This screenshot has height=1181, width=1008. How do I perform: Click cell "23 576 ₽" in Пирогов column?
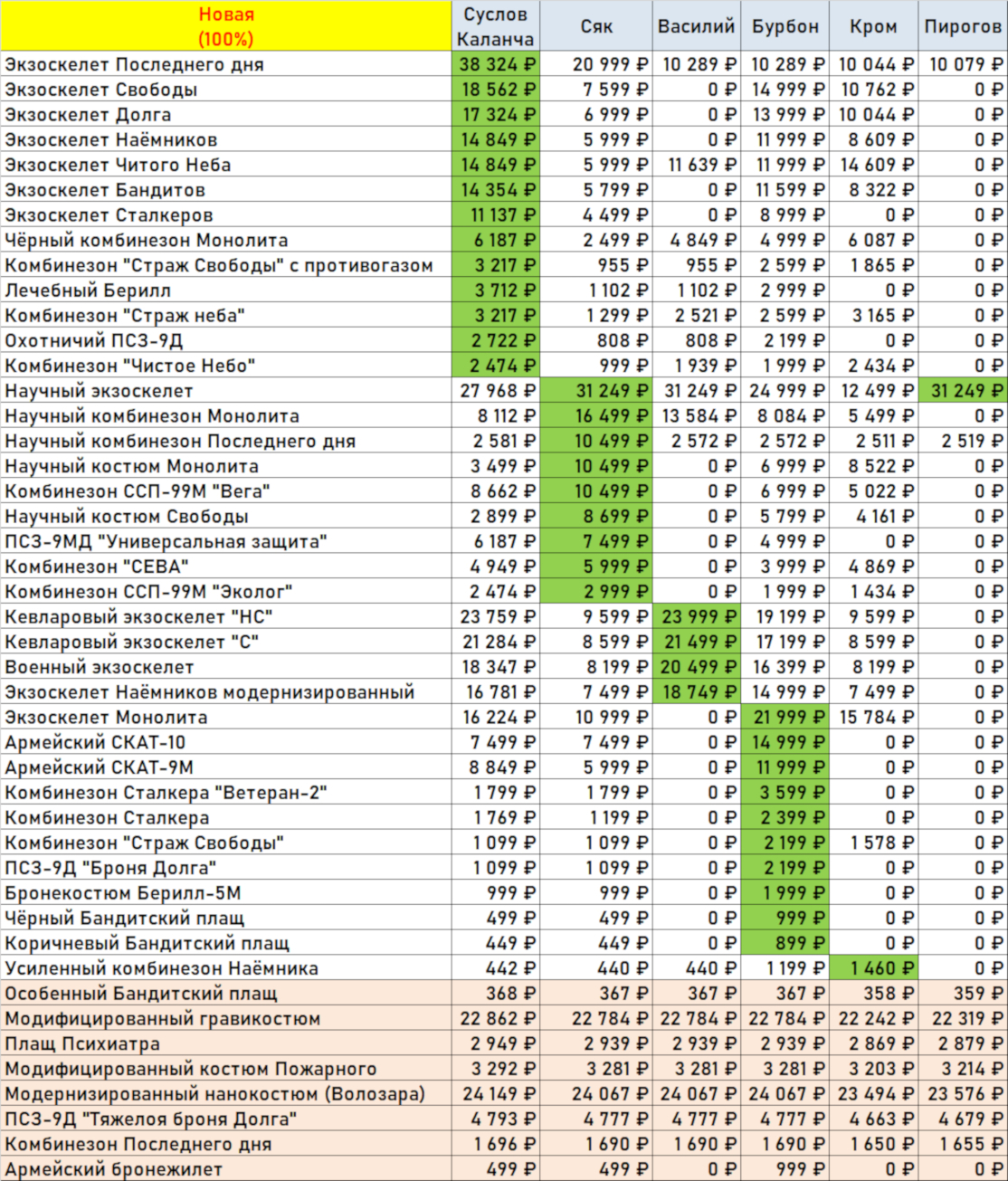(963, 1094)
